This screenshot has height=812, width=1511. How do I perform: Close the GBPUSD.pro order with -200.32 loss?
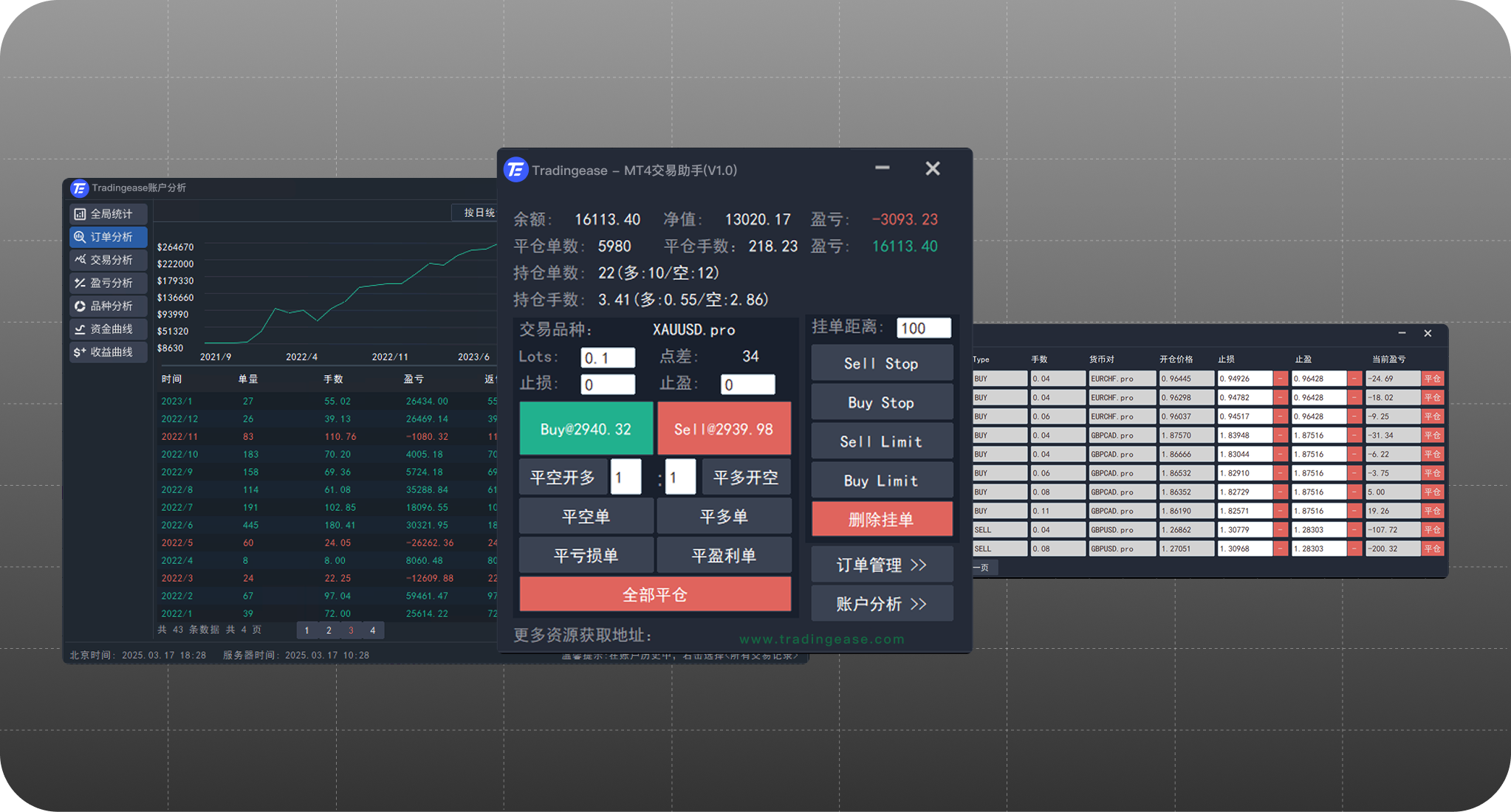pyautogui.click(x=1432, y=549)
